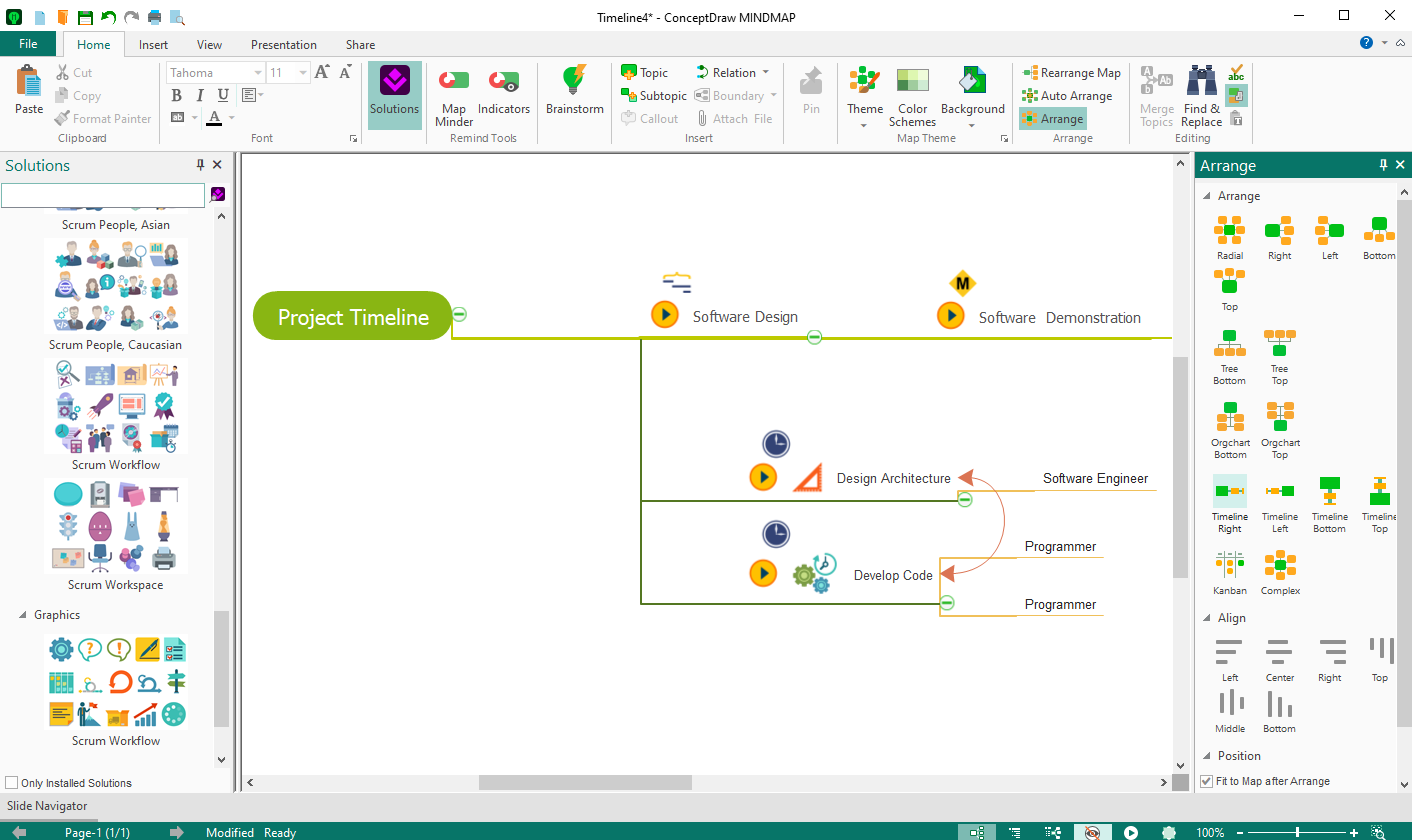
Task: Click the Save icon in quick access bar
Action: pyautogui.click(x=85, y=16)
